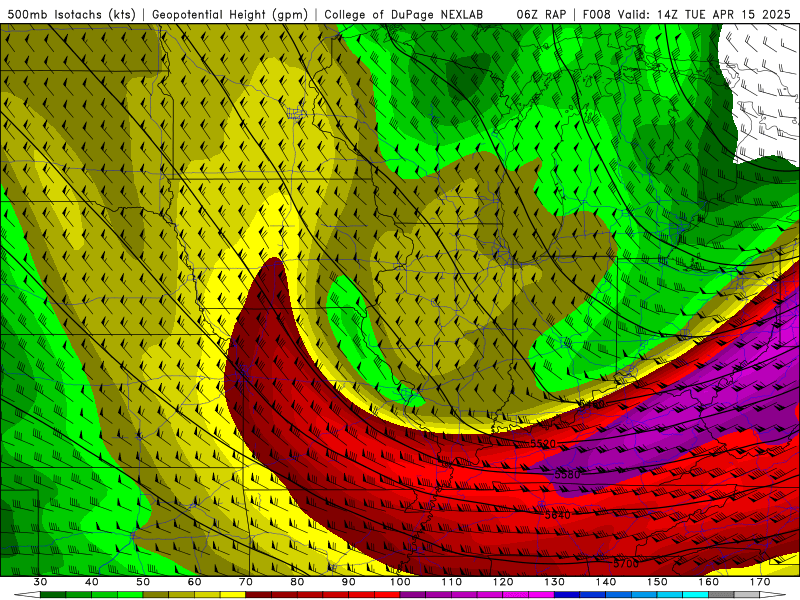Click the 5520 height contour label
The width and height of the screenshot is (800, 600).
[x=543, y=443]
